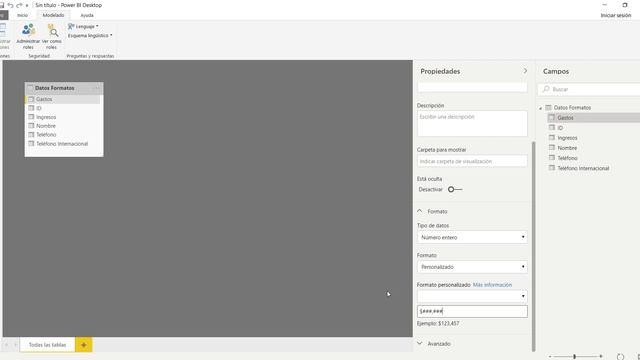Select Nombre in the Campos list

tap(593, 148)
